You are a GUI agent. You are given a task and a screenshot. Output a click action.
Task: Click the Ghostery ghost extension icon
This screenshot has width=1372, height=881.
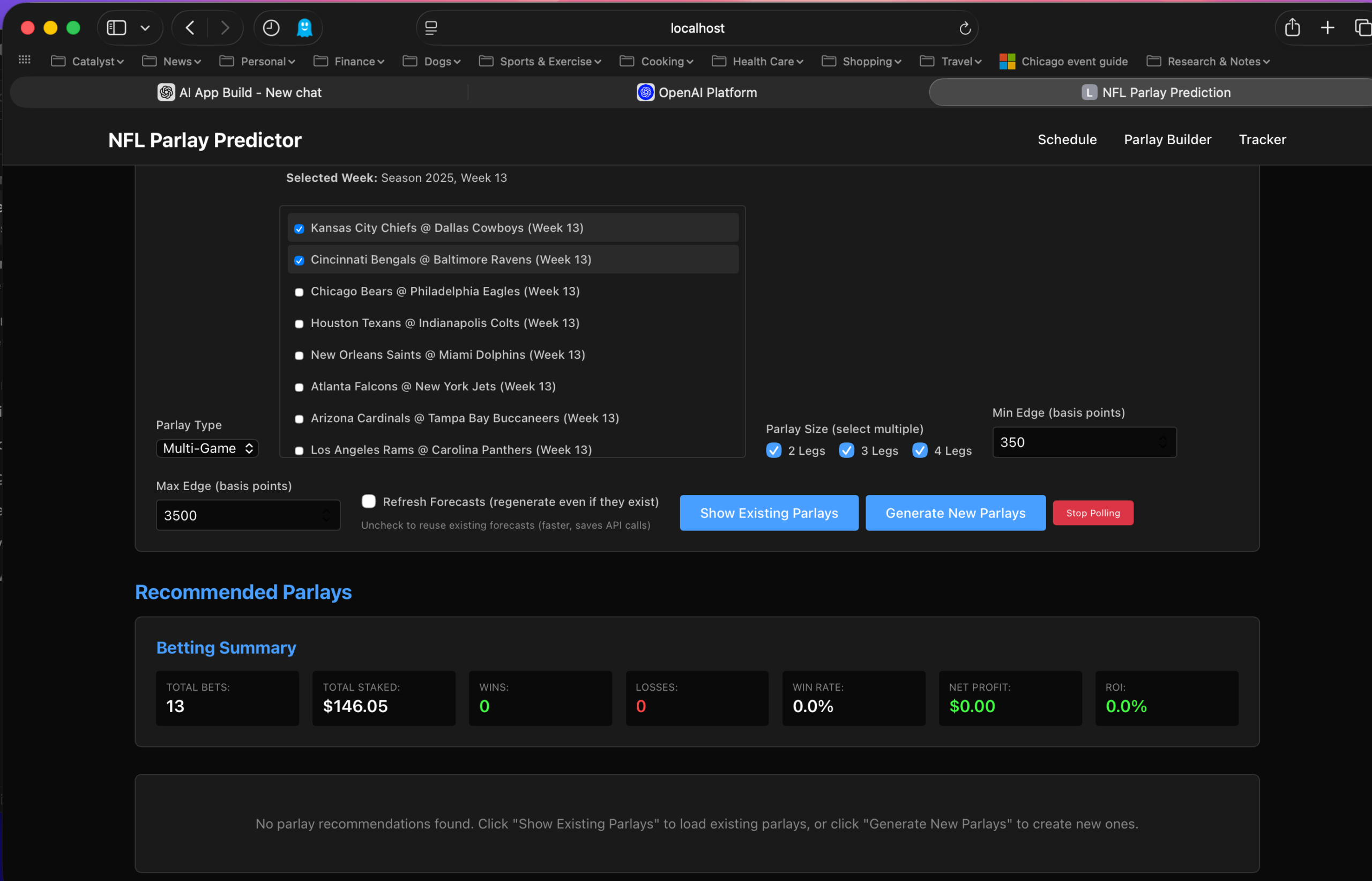pyautogui.click(x=305, y=27)
